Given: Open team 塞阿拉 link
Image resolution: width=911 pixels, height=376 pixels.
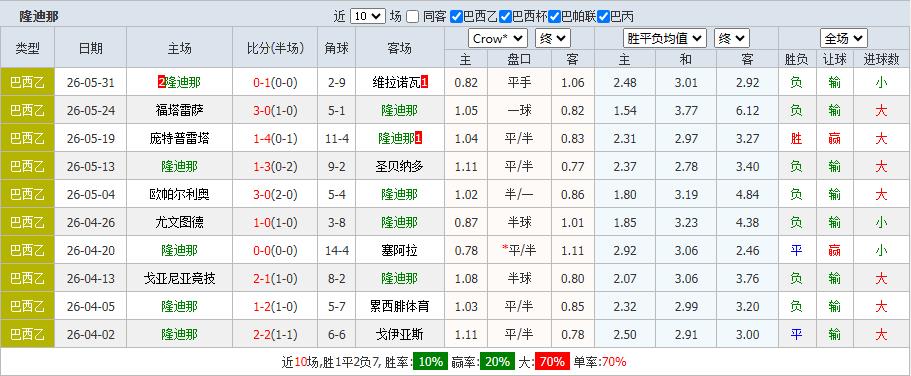Looking at the screenshot, I should pyautogui.click(x=400, y=250).
